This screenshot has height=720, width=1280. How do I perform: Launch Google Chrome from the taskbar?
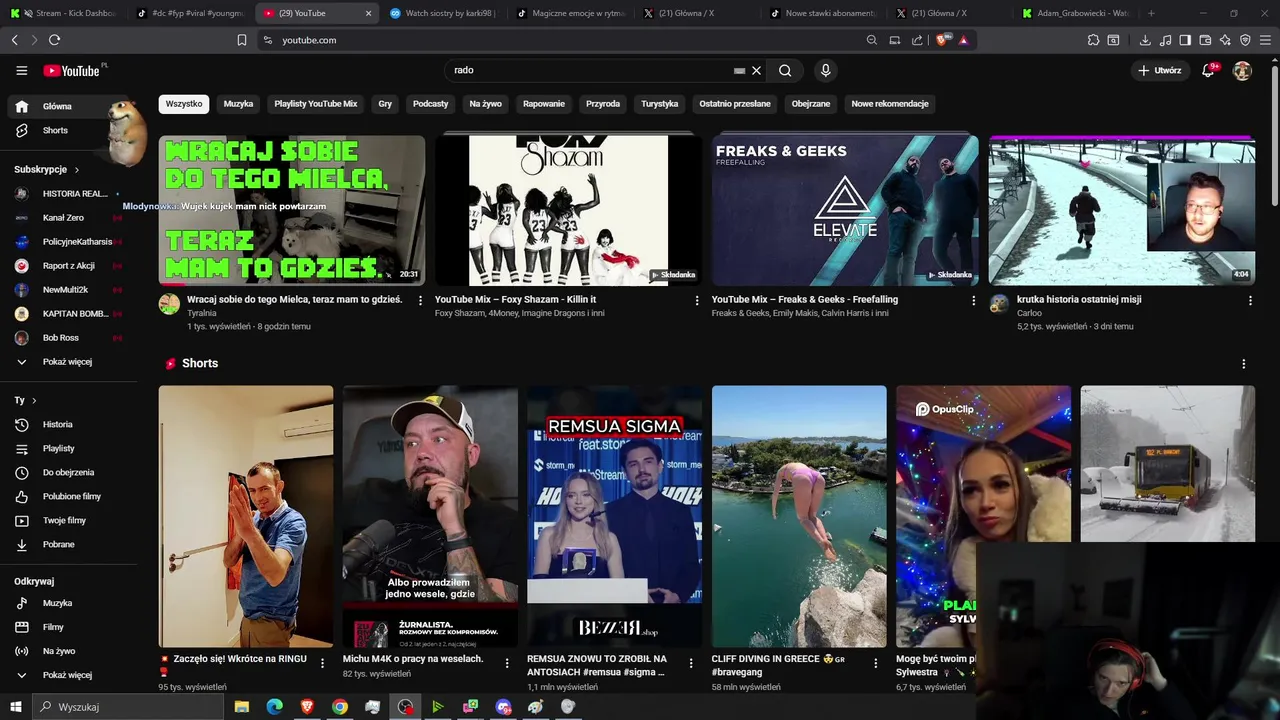click(x=340, y=707)
